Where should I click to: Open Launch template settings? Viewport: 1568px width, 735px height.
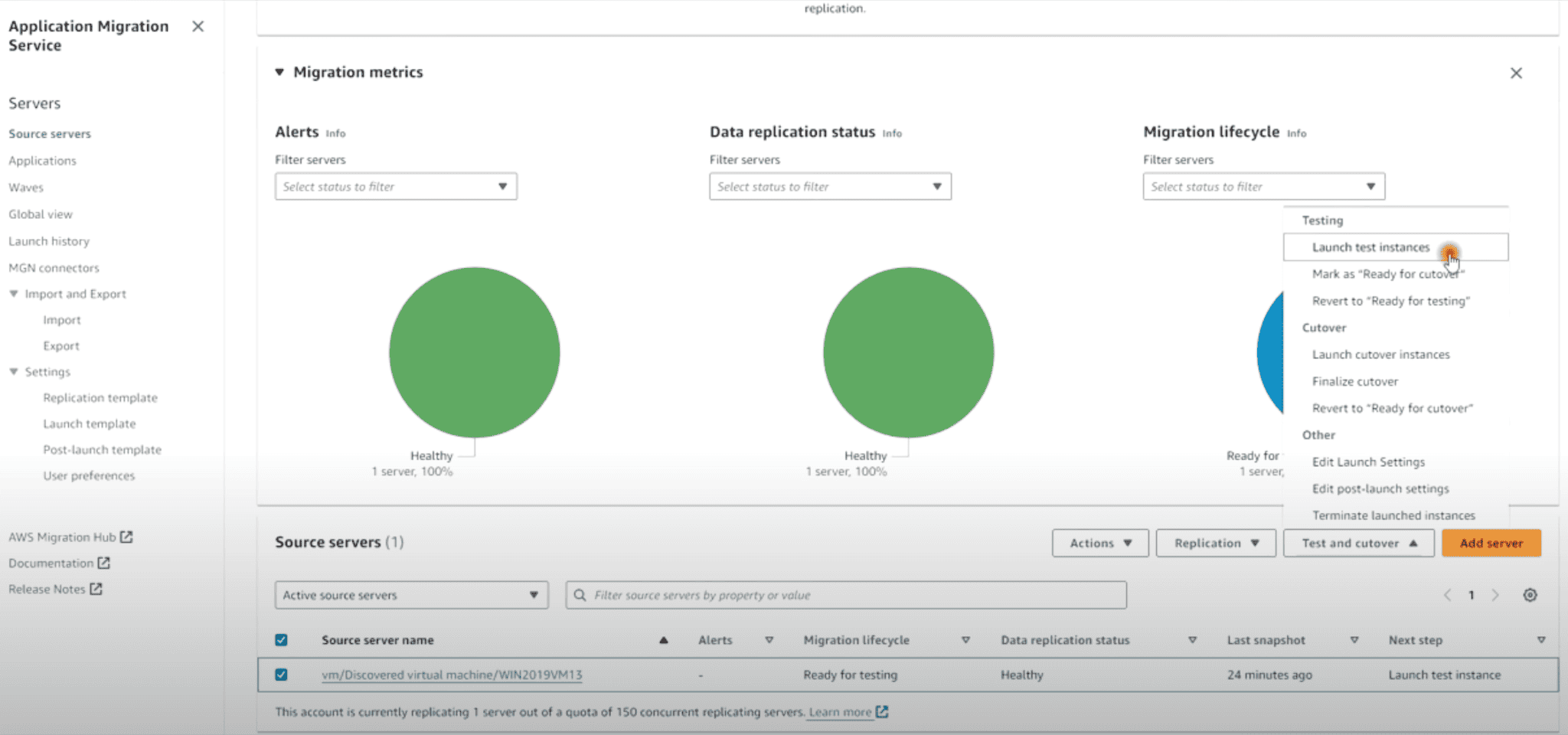(90, 424)
